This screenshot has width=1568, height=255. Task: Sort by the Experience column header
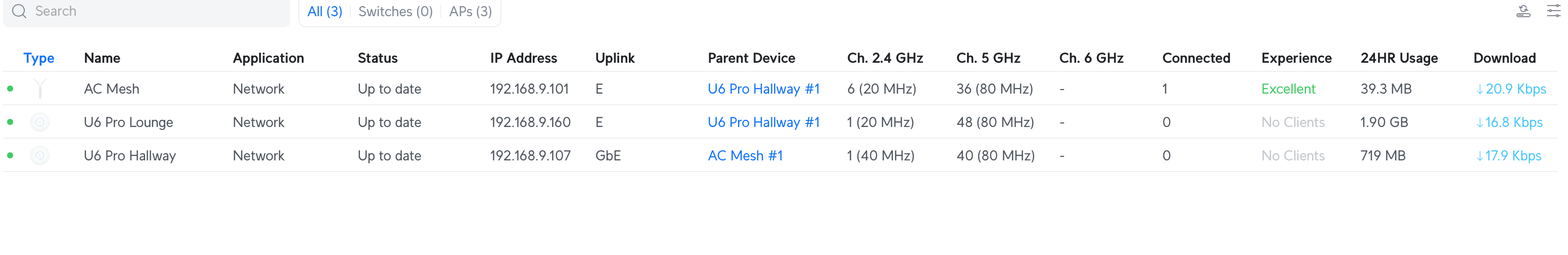click(1296, 58)
